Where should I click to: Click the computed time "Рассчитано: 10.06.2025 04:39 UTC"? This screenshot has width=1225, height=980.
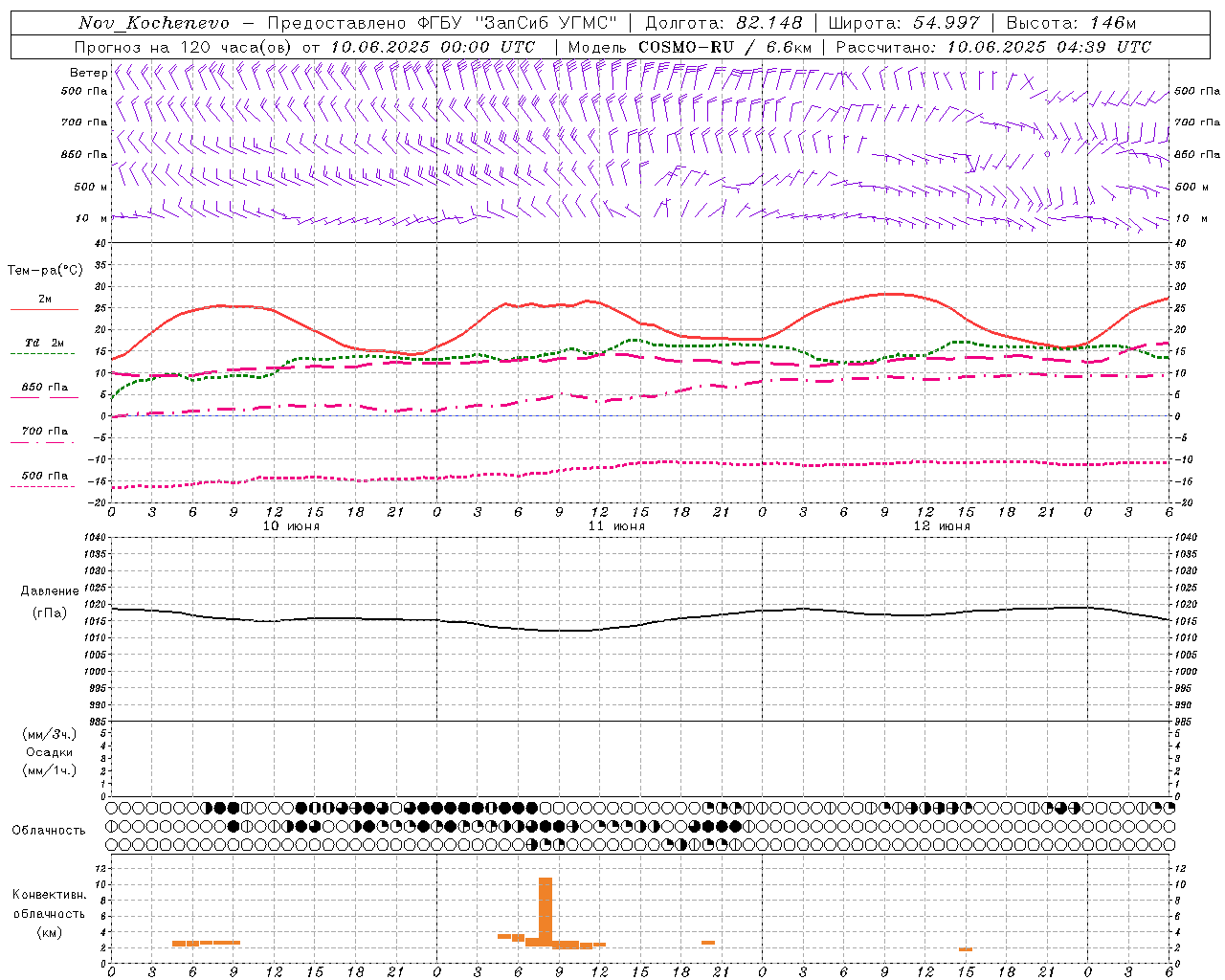[x=993, y=47]
